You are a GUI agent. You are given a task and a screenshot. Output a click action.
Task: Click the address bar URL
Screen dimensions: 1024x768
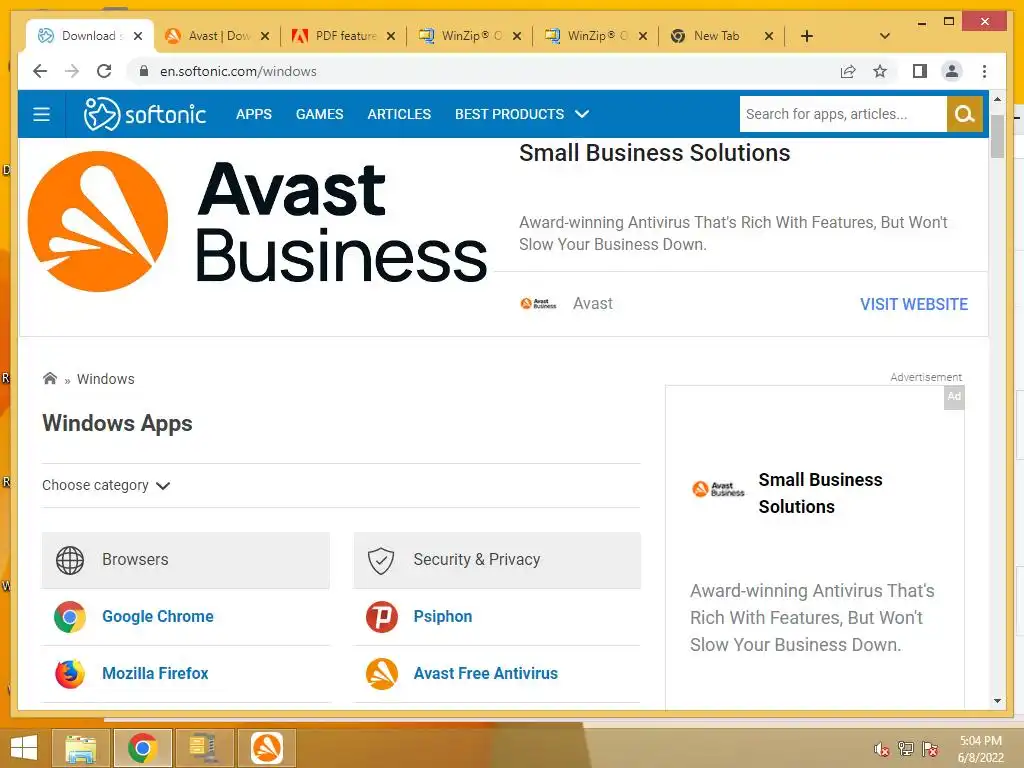click(238, 71)
